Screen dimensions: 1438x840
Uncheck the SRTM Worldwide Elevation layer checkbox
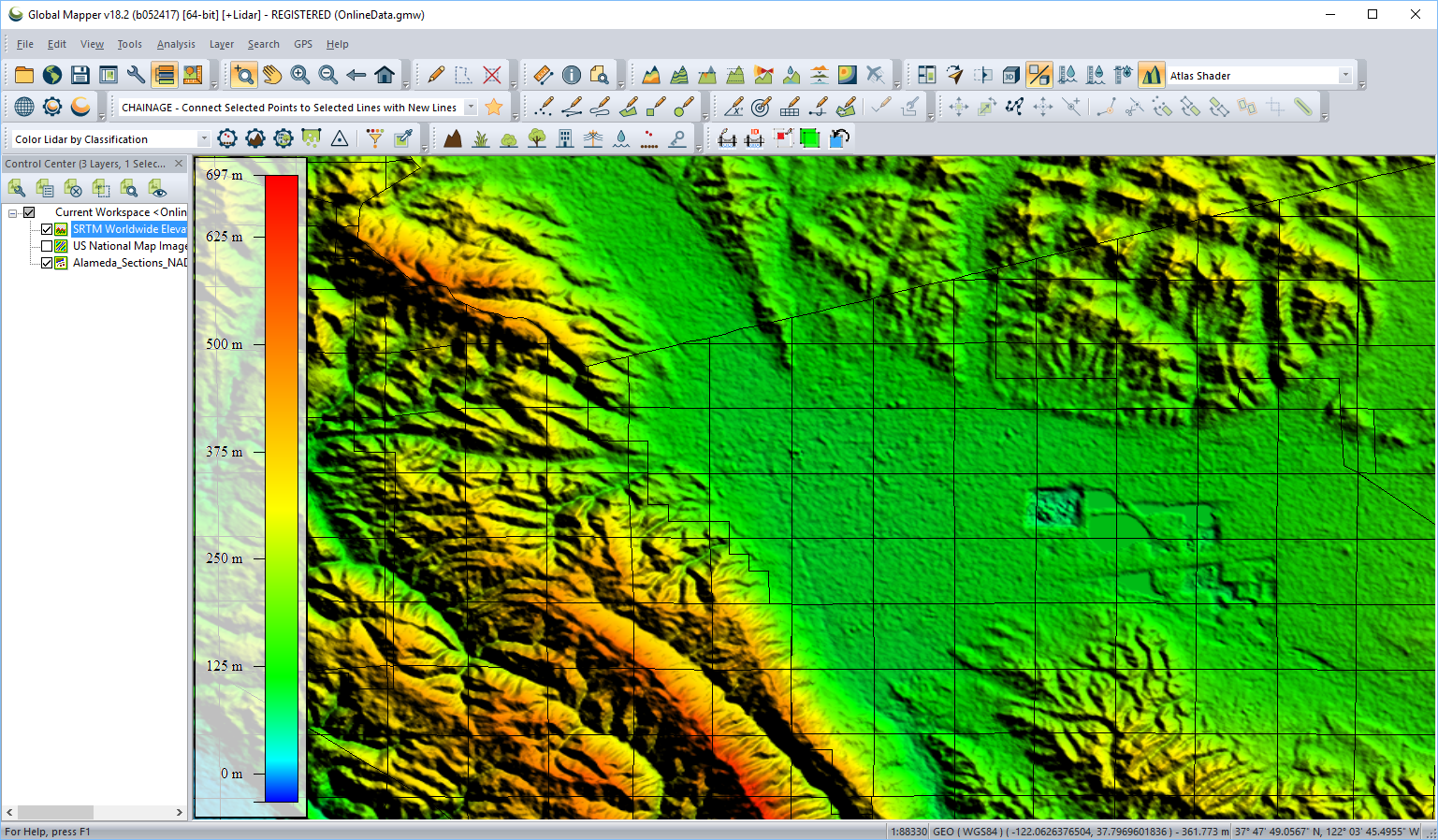47,229
